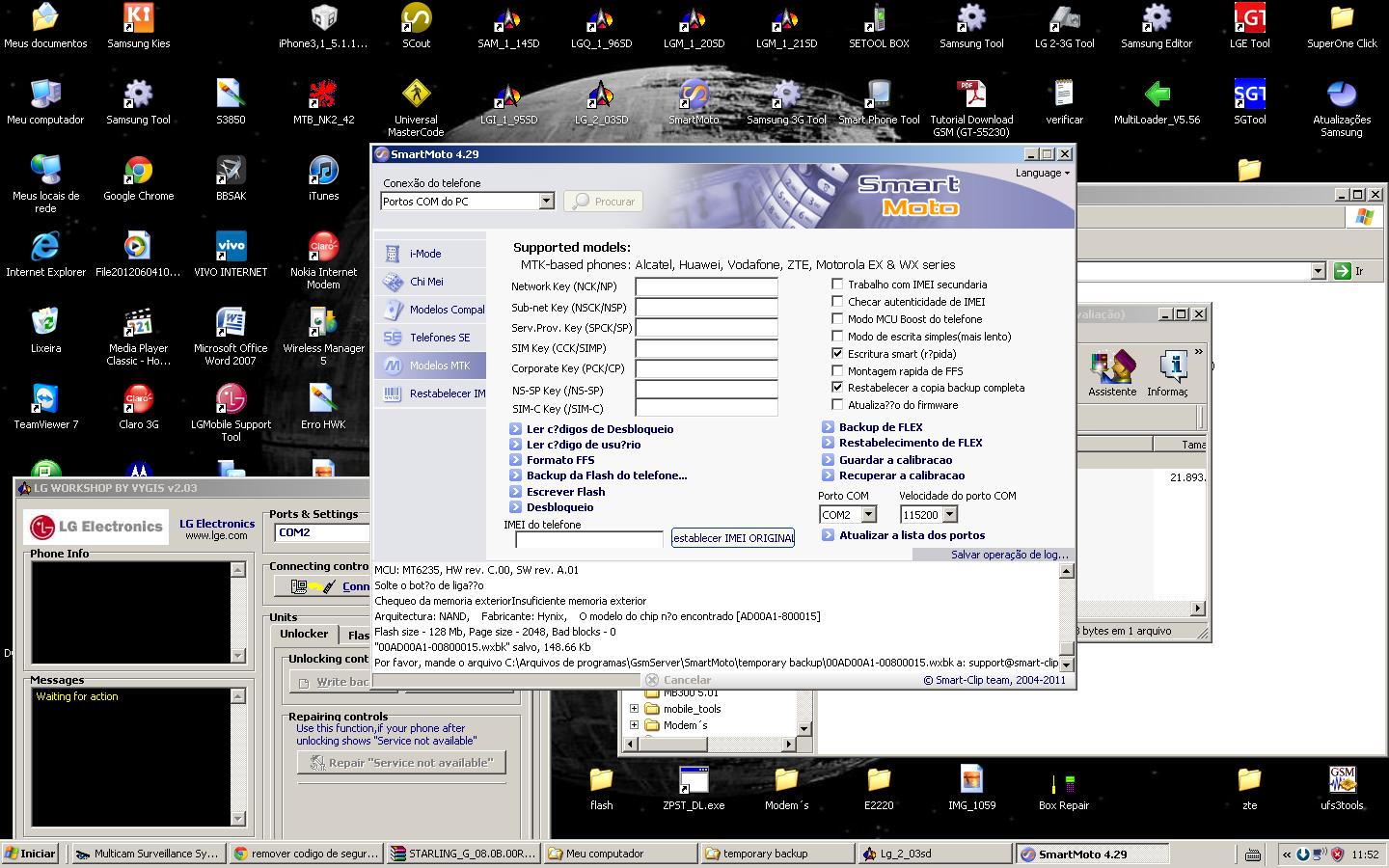Click the log area vertical scrollbar
The height and width of the screenshot is (868, 1389).
pos(1066,617)
